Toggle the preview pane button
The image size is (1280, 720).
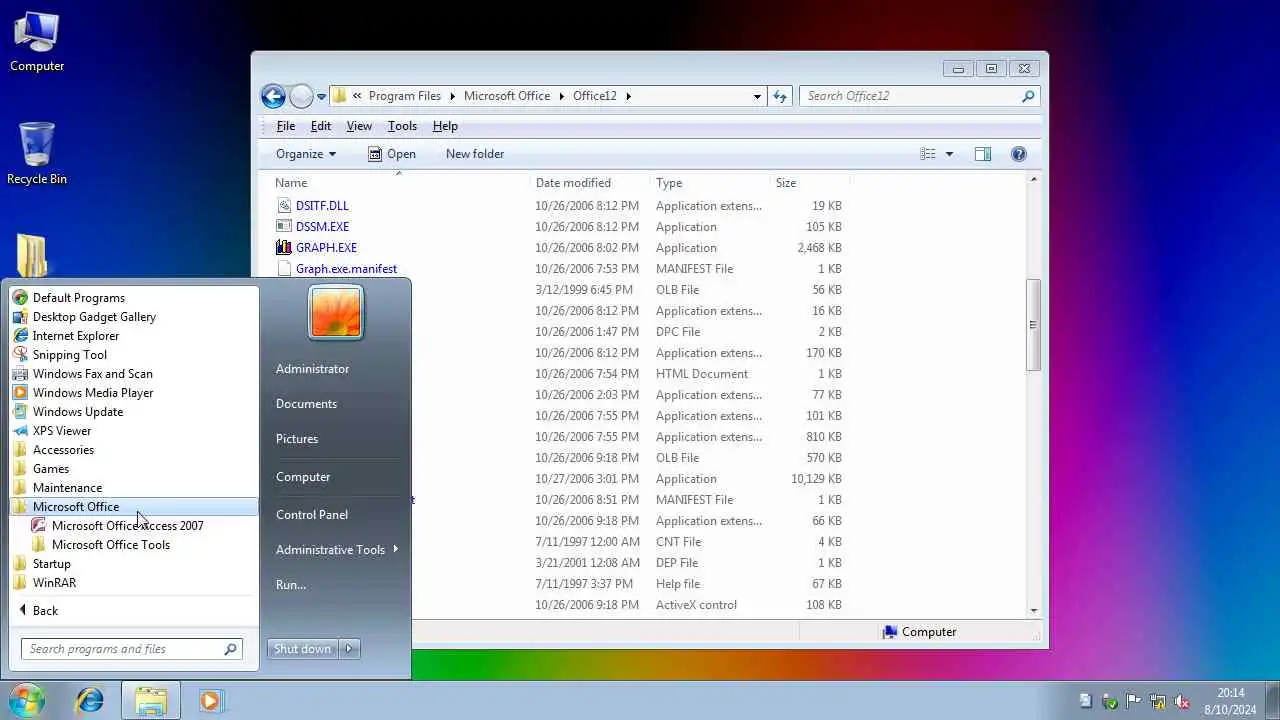coord(982,154)
